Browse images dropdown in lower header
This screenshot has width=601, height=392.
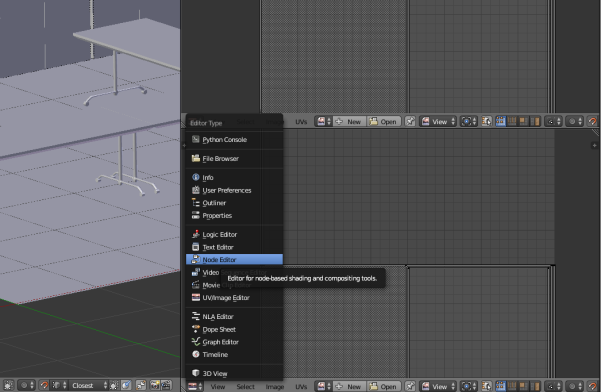pyautogui.click(x=323, y=386)
